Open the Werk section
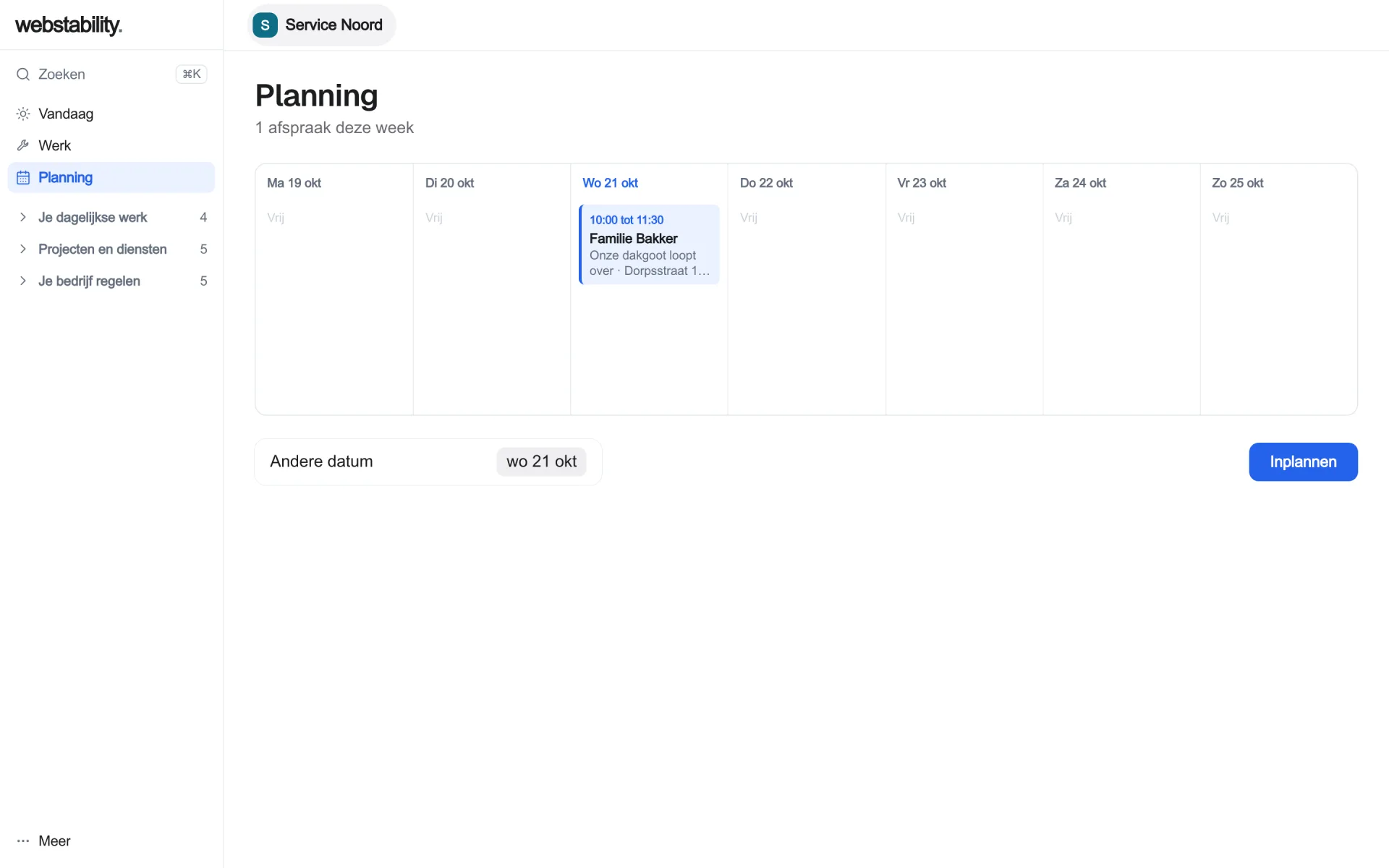Viewport: 1389px width, 868px height. (111, 145)
